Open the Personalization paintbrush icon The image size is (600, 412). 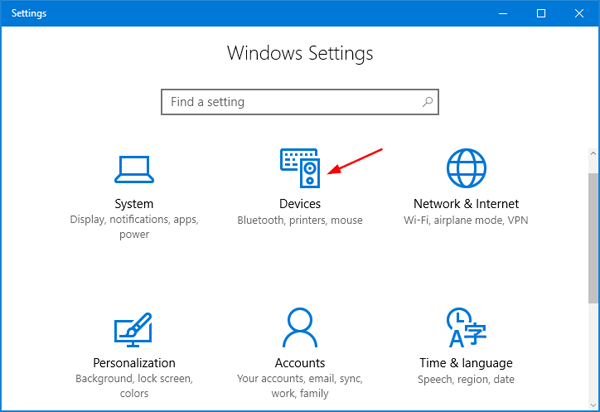click(x=133, y=330)
